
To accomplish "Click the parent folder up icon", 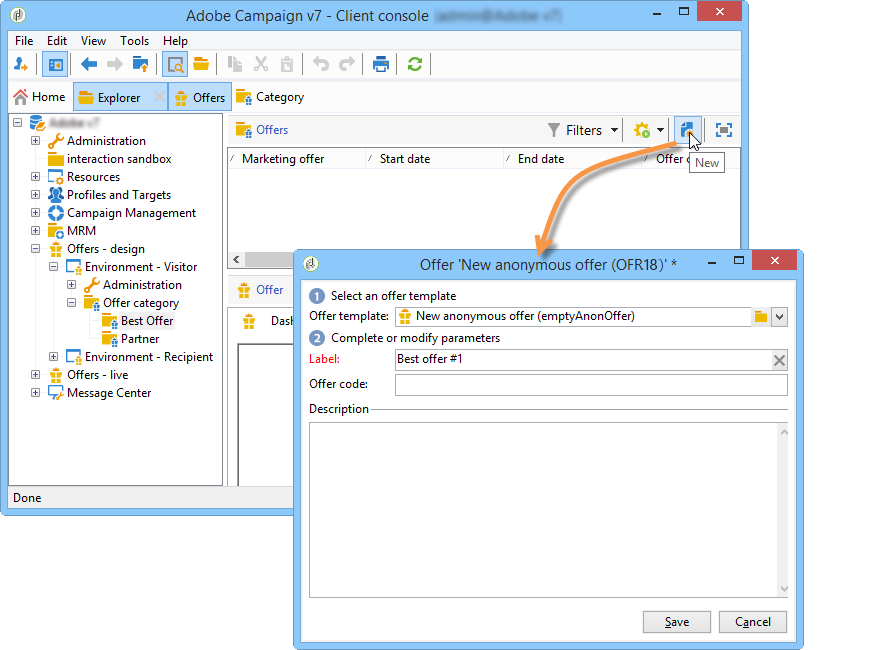I will [140, 64].
